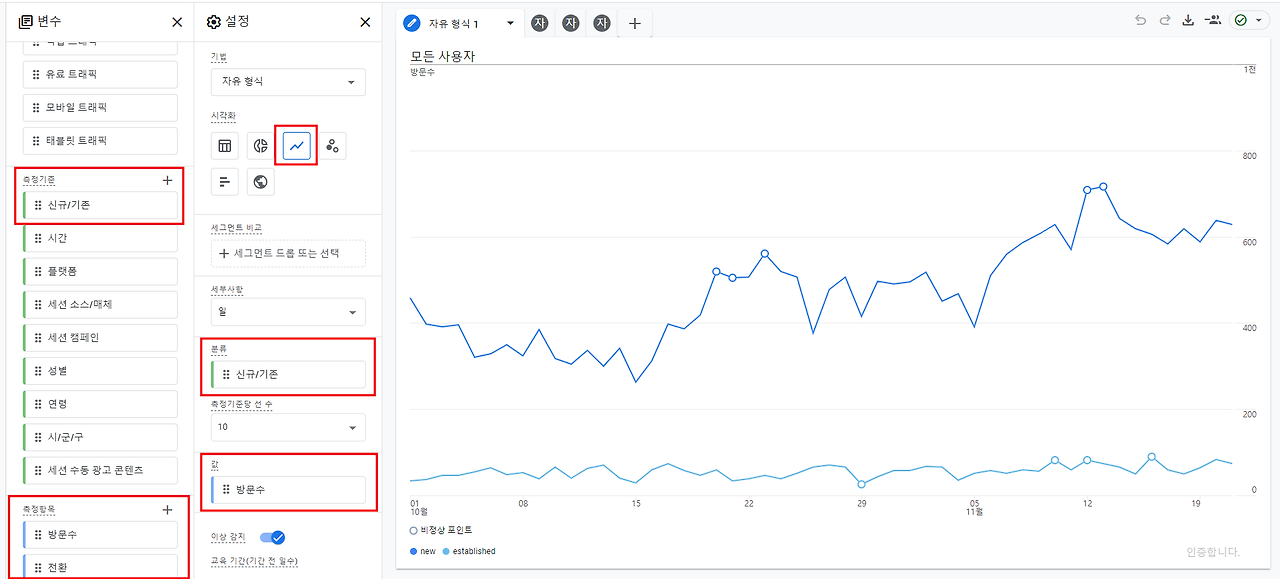Image resolution: width=1280 pixels, height=579 pixels.
Task: Open the 기법 dropdown showing 자유 형식
Action: [288, 82]
